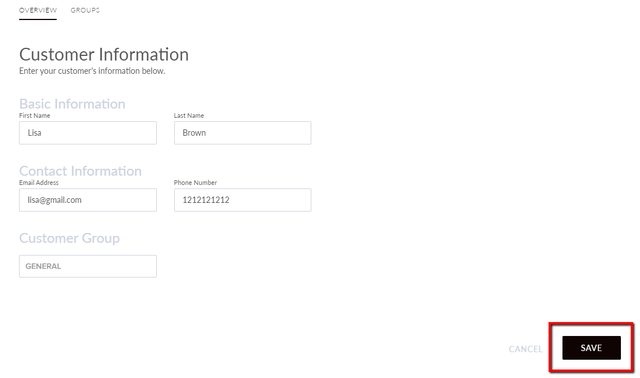
Task: Click the Email Address label
Action: tap(39, 182)
